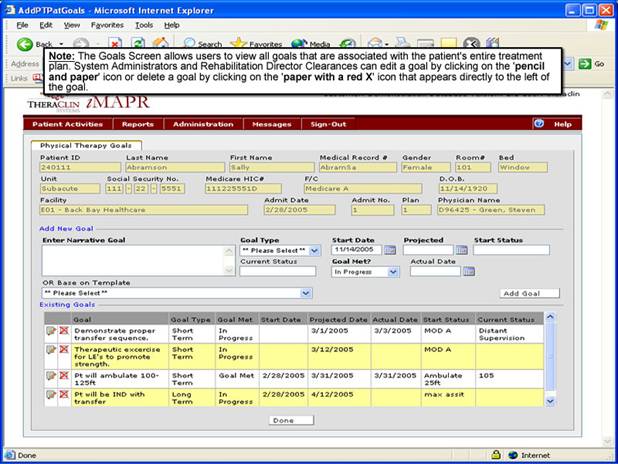Open the Projected date calendar picker
The height and width of the screenshot is (464, 618).
[x=462, y=250]
